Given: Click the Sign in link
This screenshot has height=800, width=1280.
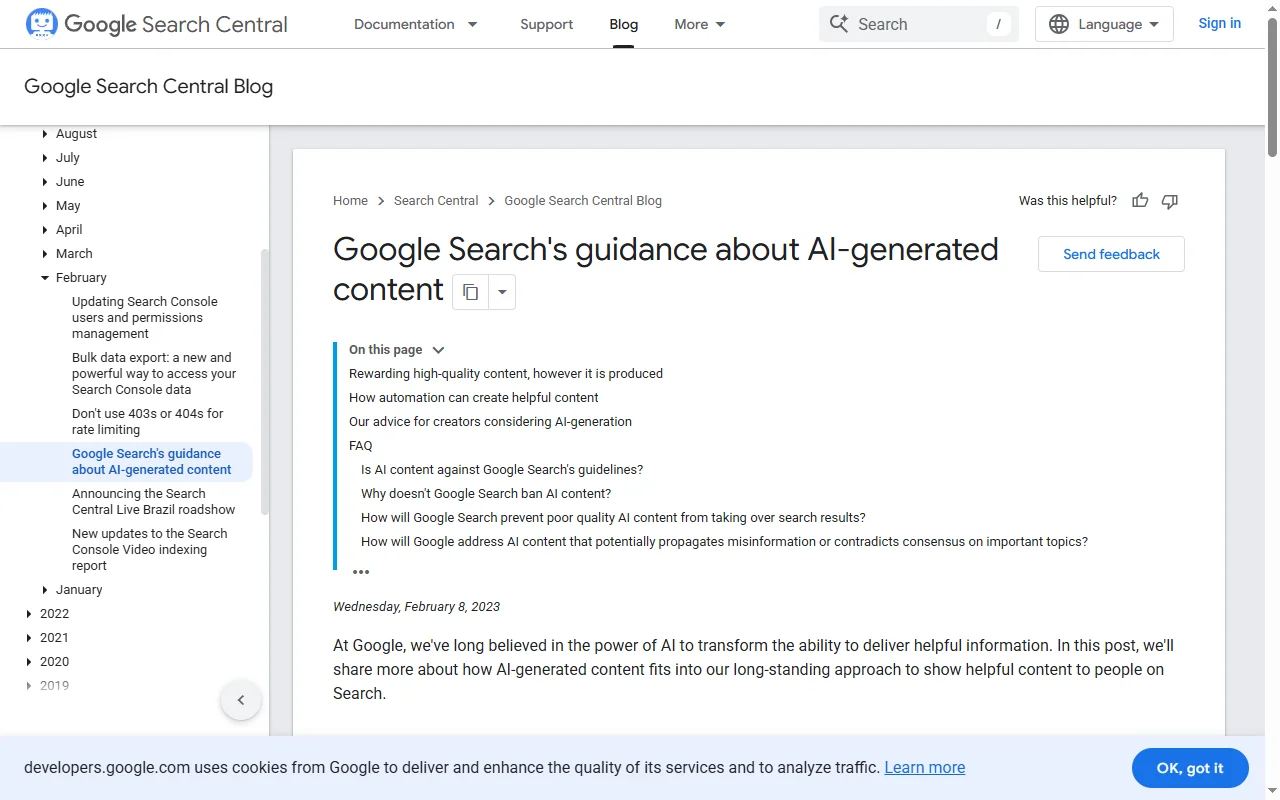Looking at the screenshot, I should click(x=1219, y=23).
